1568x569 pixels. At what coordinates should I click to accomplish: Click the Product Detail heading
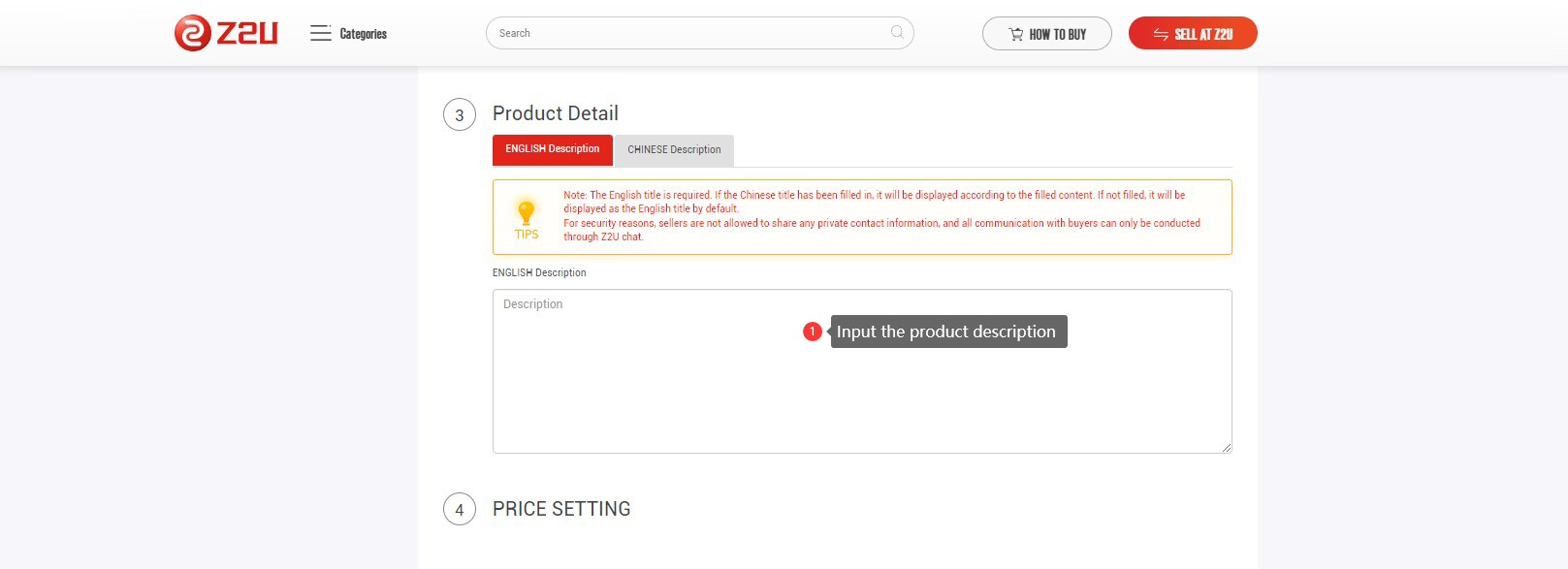point(556,113)
